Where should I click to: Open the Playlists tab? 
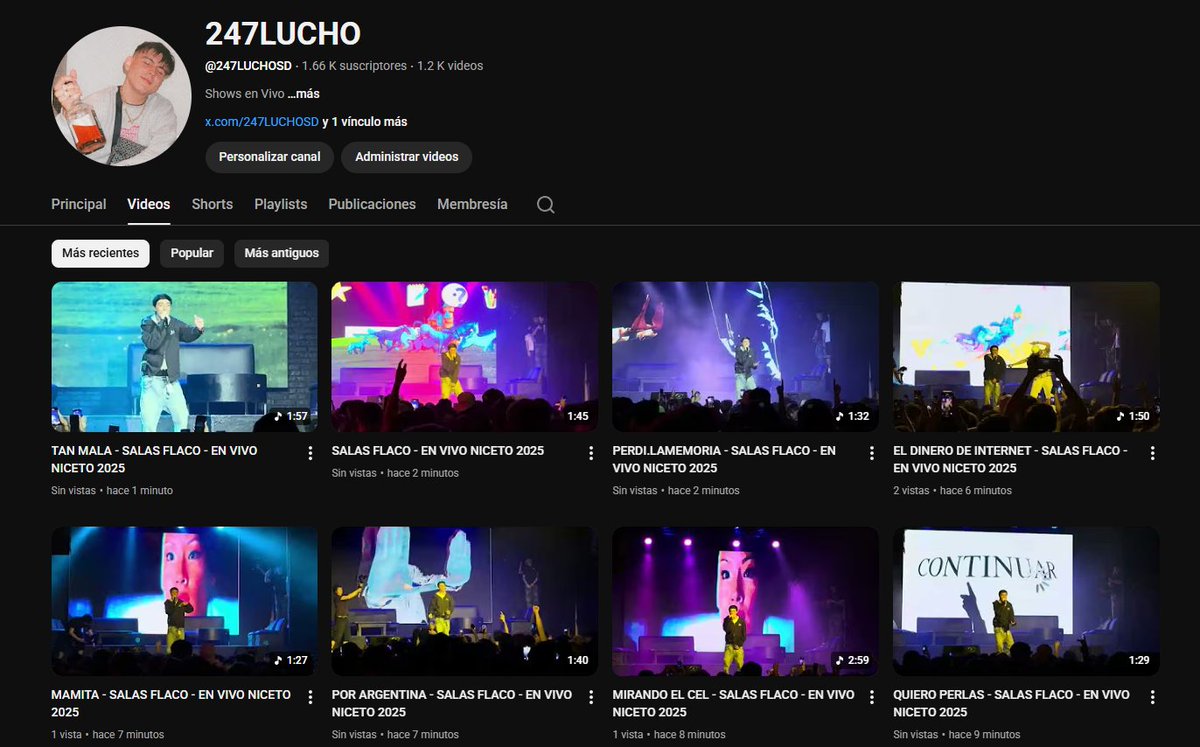point(281,204)
